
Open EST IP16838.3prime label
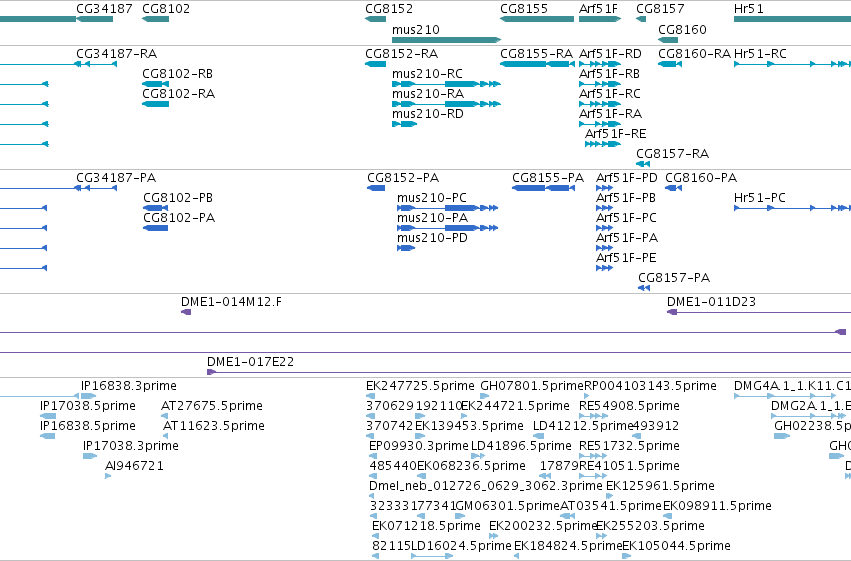point(129,386)
